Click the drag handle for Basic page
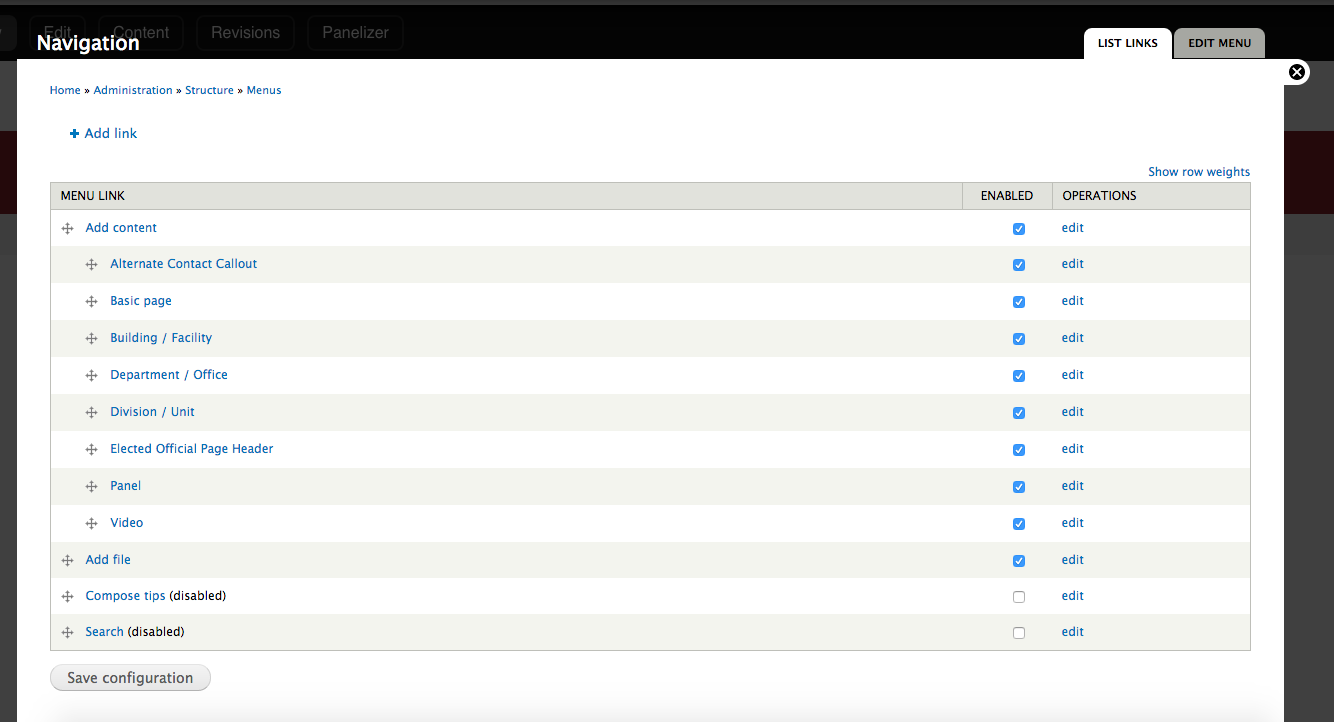Screen dimensions: 1334x722 point(92,302)
